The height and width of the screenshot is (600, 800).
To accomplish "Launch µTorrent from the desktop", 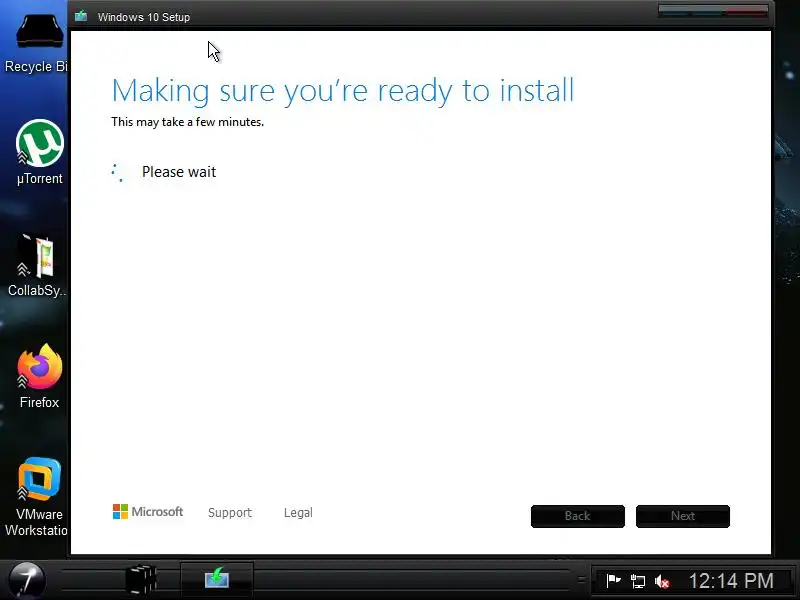I will [39, 152].
